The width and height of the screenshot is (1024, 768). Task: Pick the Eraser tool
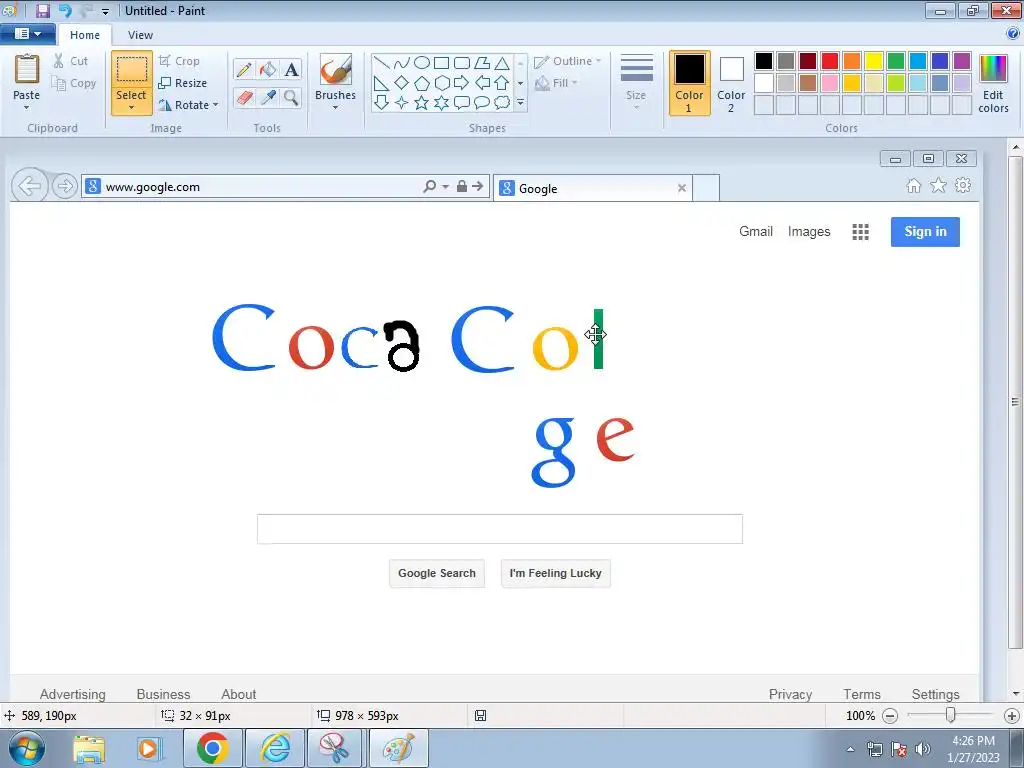pos(244,98)
